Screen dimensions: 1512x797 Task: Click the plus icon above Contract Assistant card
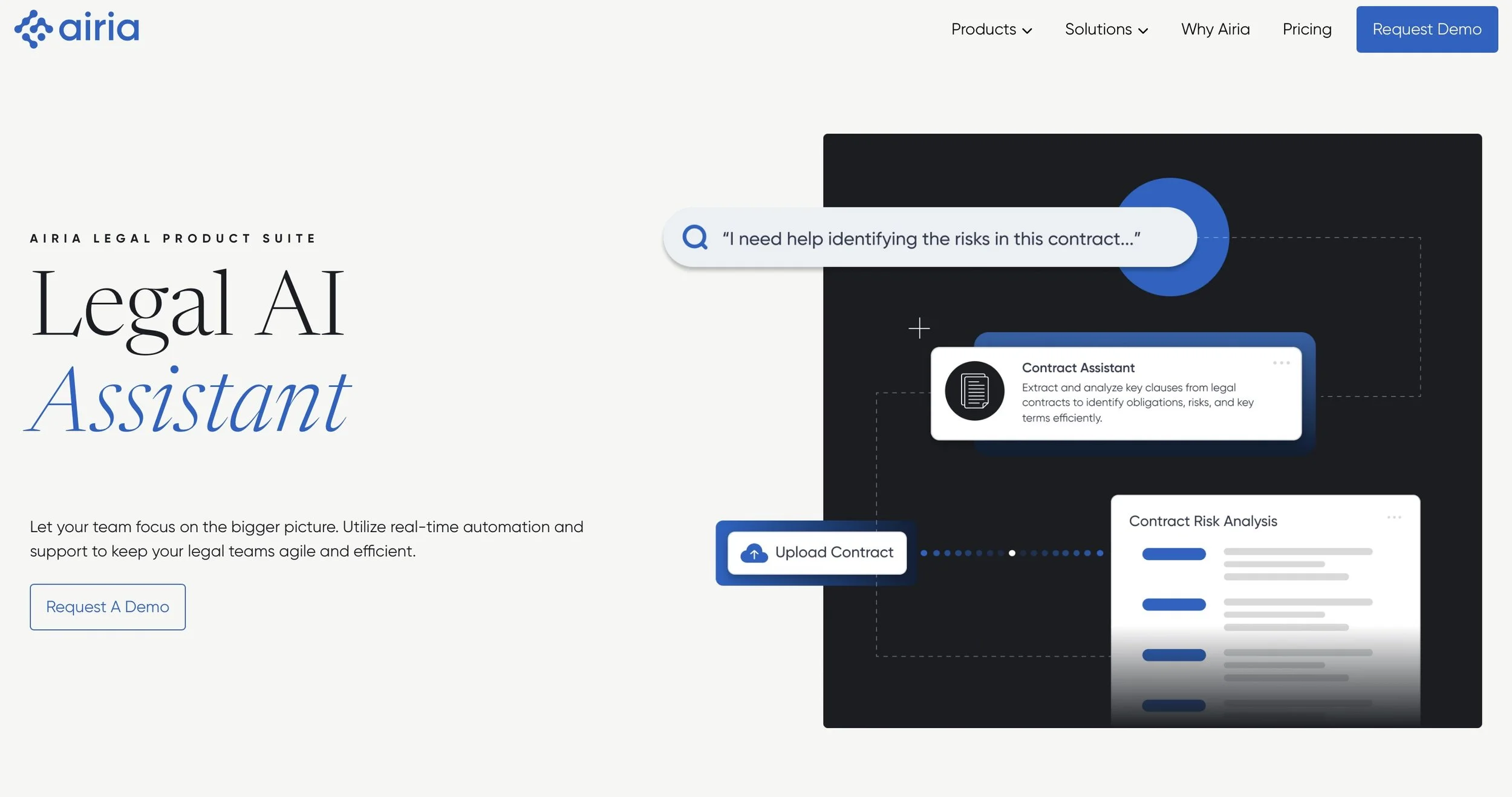click(919, 328)
